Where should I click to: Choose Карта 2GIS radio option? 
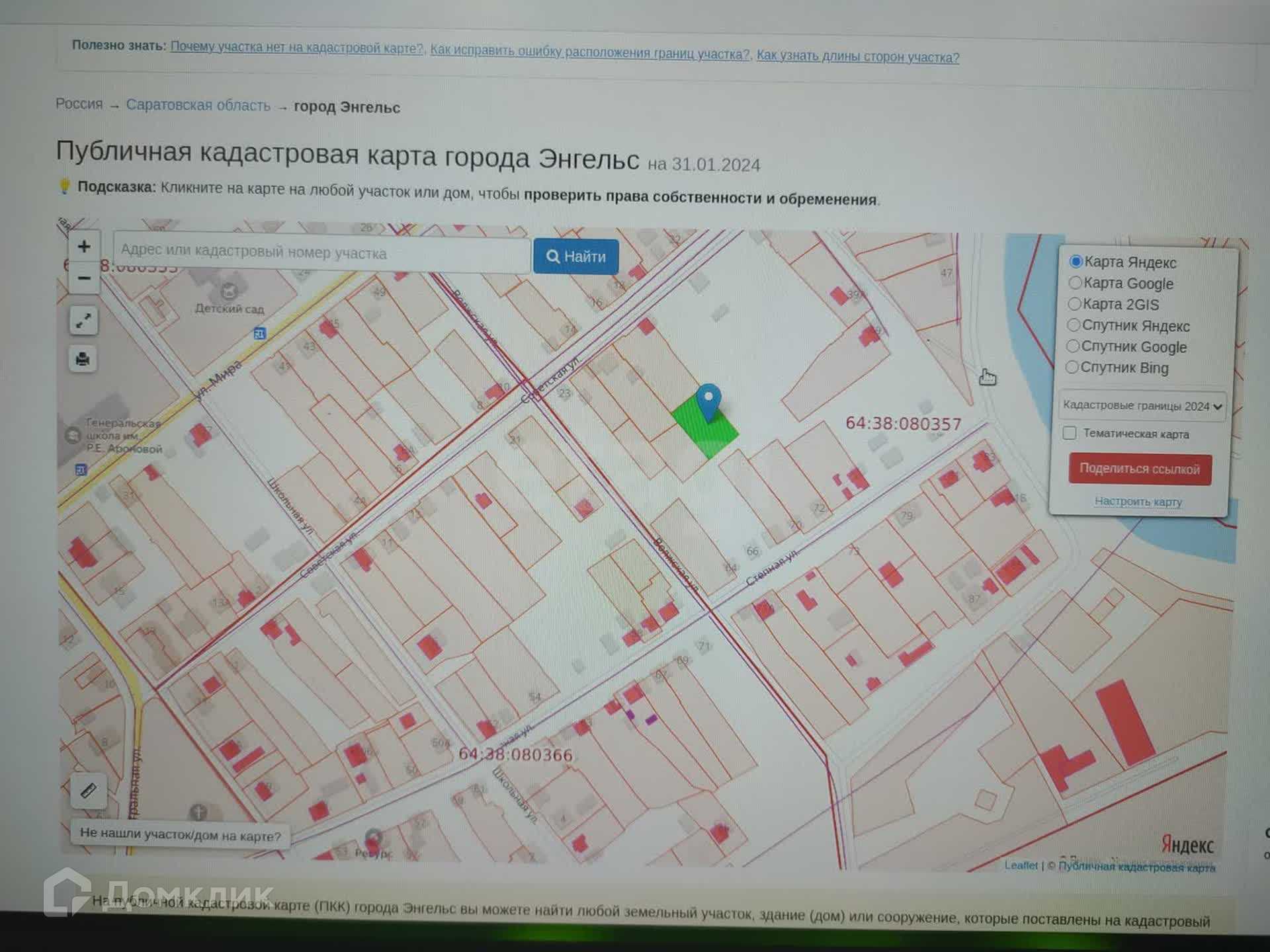coord(1074,304)
